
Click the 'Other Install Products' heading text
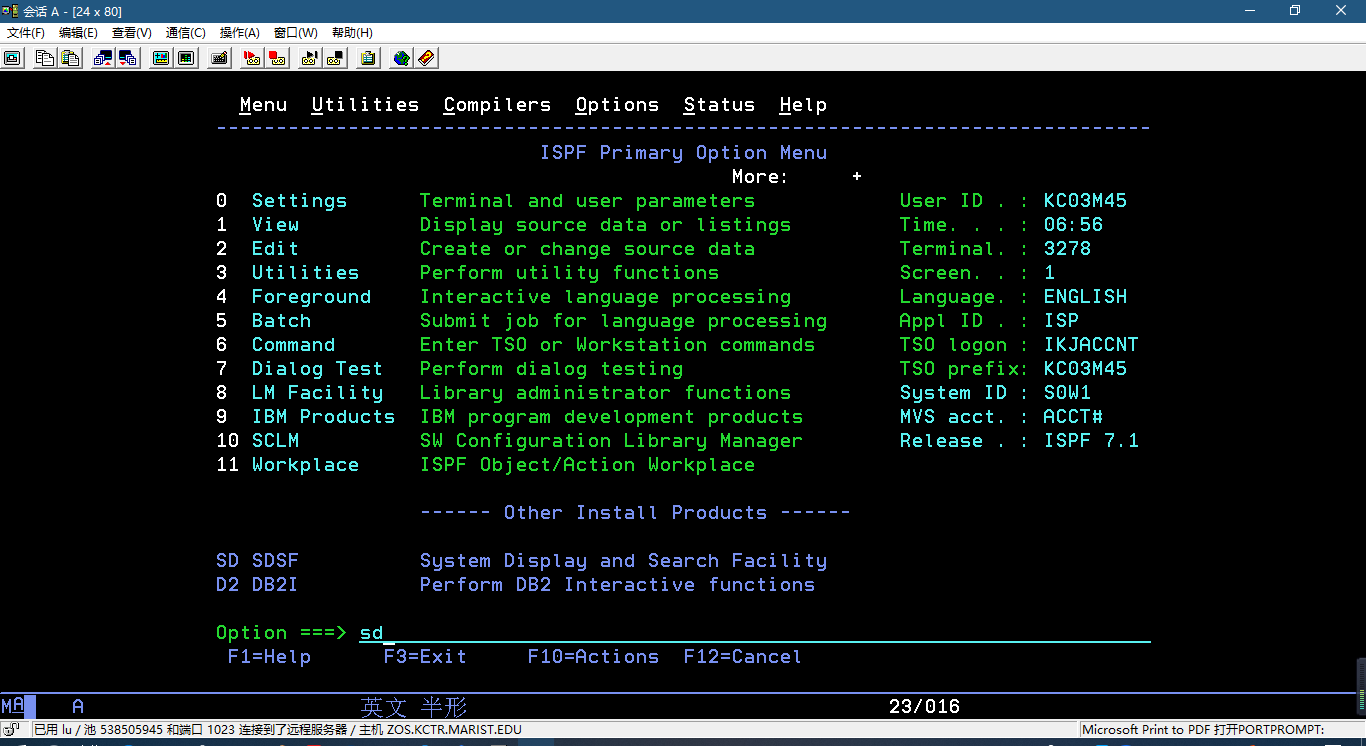tap(635, 513)
